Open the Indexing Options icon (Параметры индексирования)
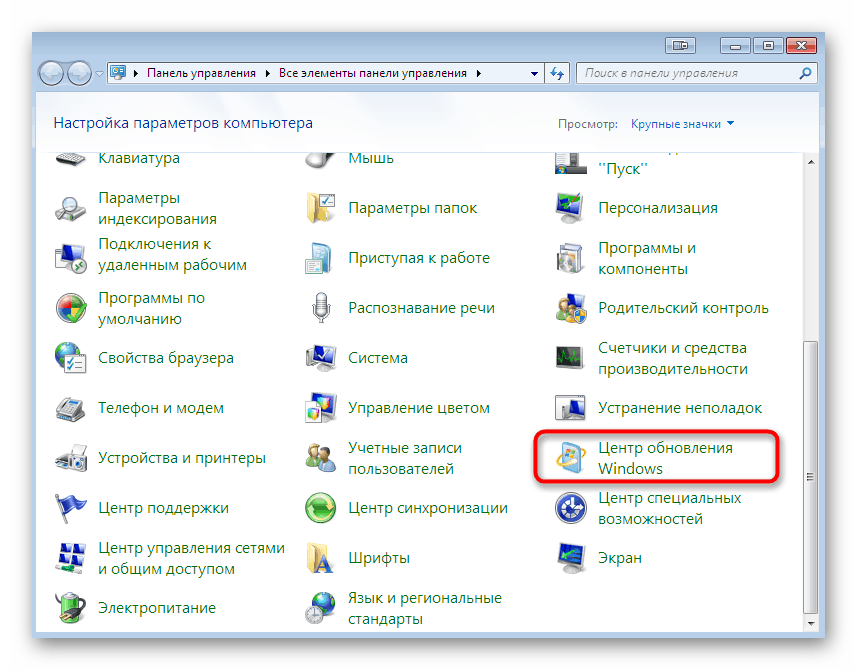The image size is (857, 670). [71, 208]
